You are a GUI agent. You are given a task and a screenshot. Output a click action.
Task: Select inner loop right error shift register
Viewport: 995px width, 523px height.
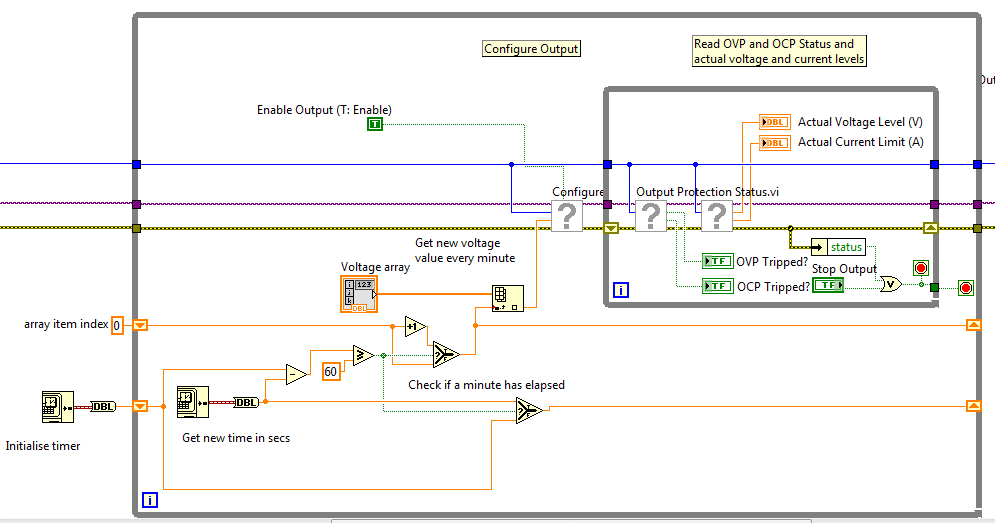pyautogui.click(x=930, y=228)
